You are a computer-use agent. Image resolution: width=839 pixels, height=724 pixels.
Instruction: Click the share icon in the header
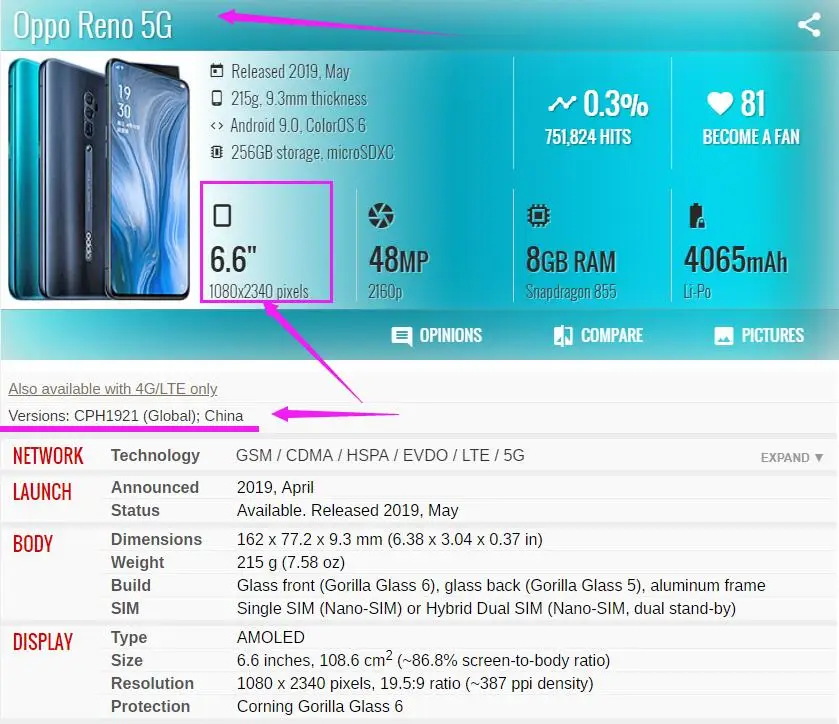(809, 25)
